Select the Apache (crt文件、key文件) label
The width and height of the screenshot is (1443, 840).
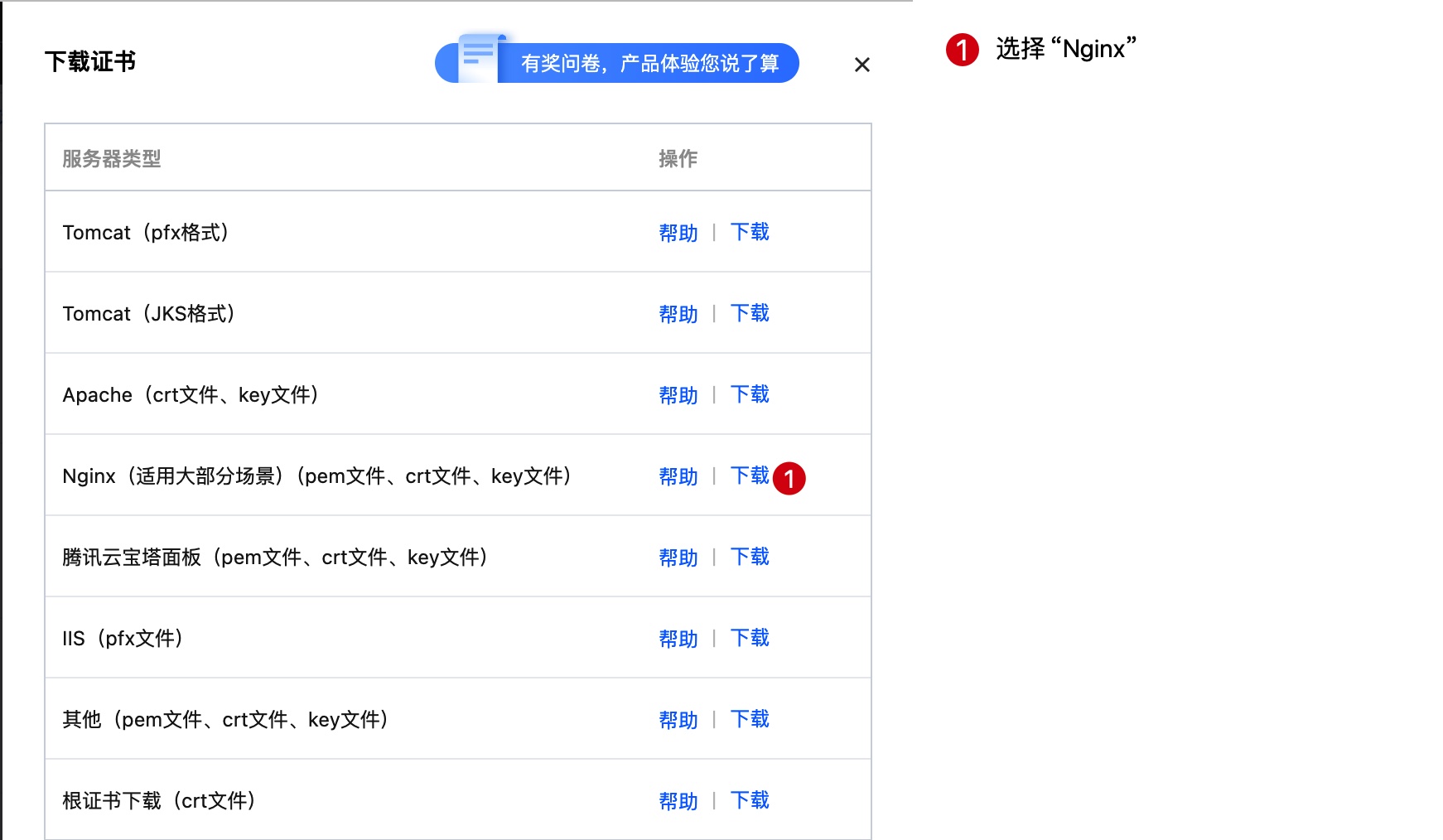tap(191, 395)
